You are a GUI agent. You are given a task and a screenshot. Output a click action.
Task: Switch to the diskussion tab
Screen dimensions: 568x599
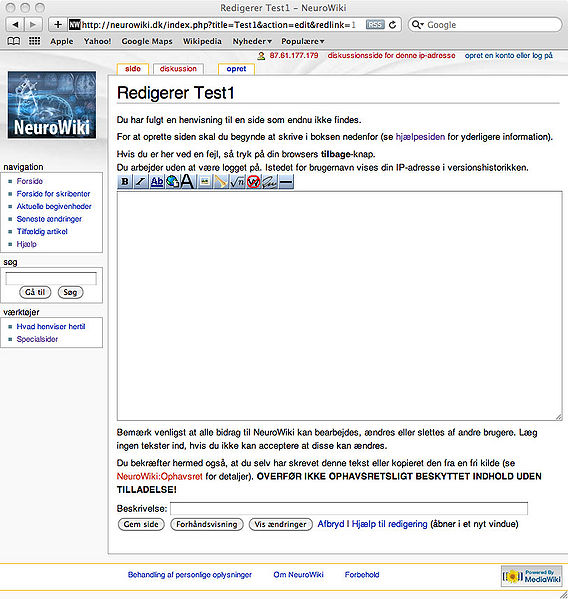click(178, 69)
